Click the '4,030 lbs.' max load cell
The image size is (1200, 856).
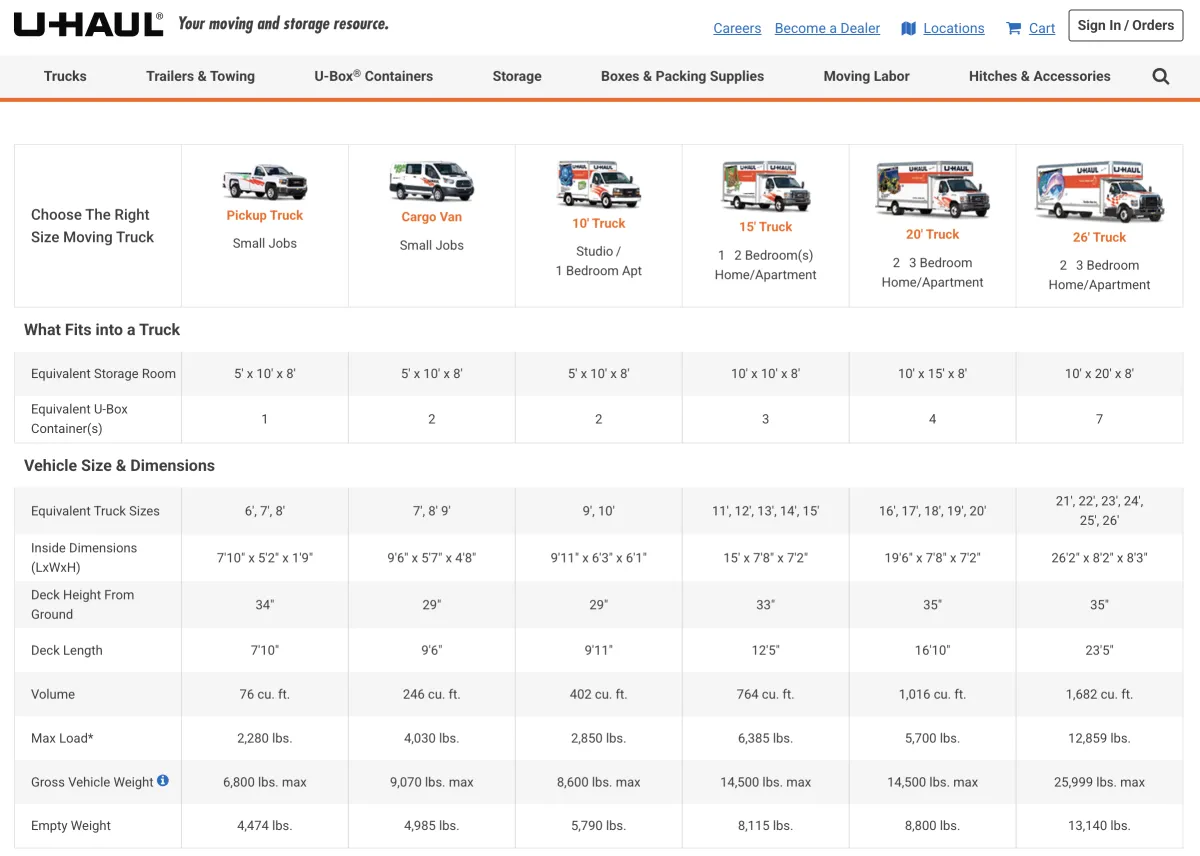click(432, 738)
